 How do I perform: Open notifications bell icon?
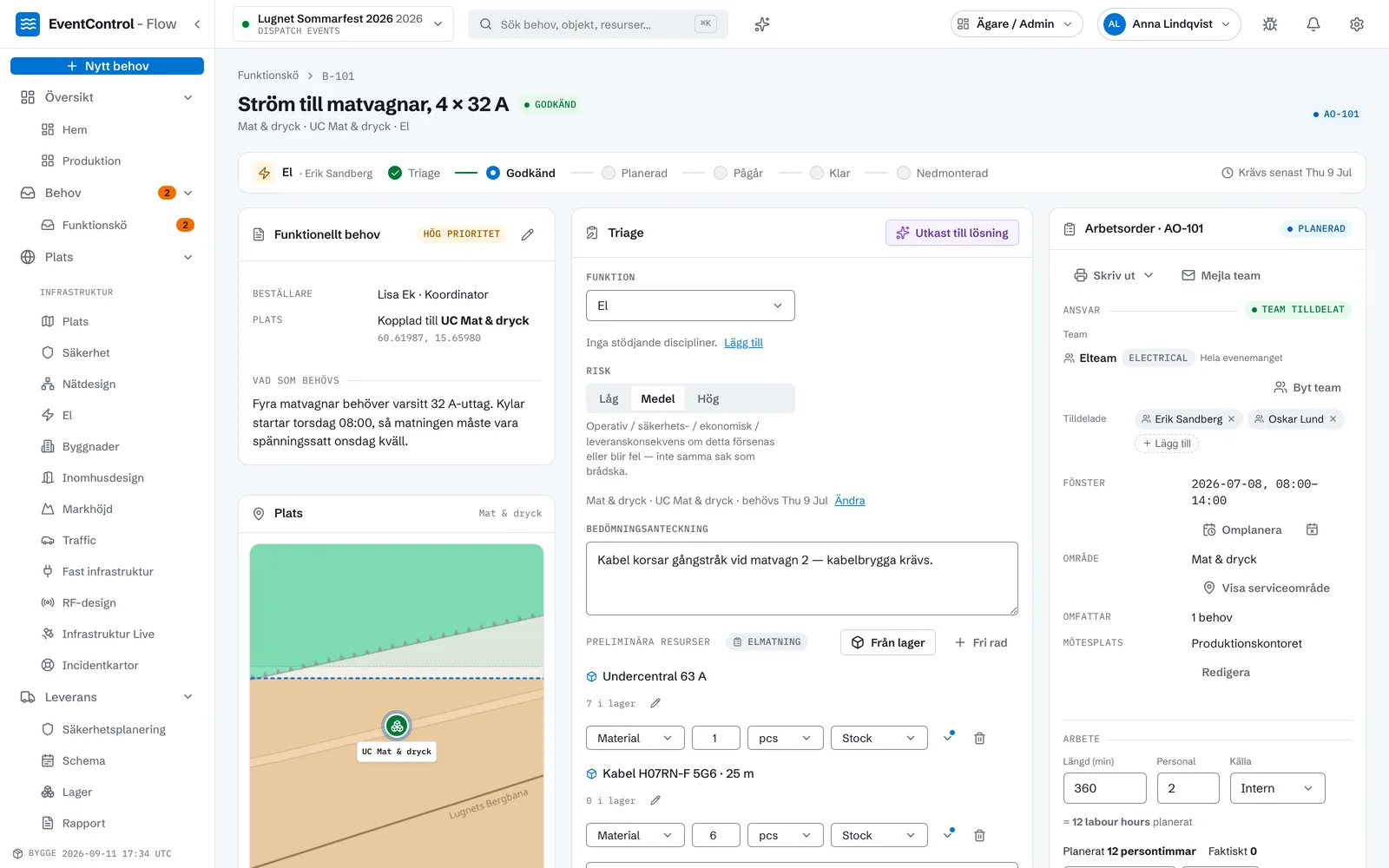coord(1313,24)
